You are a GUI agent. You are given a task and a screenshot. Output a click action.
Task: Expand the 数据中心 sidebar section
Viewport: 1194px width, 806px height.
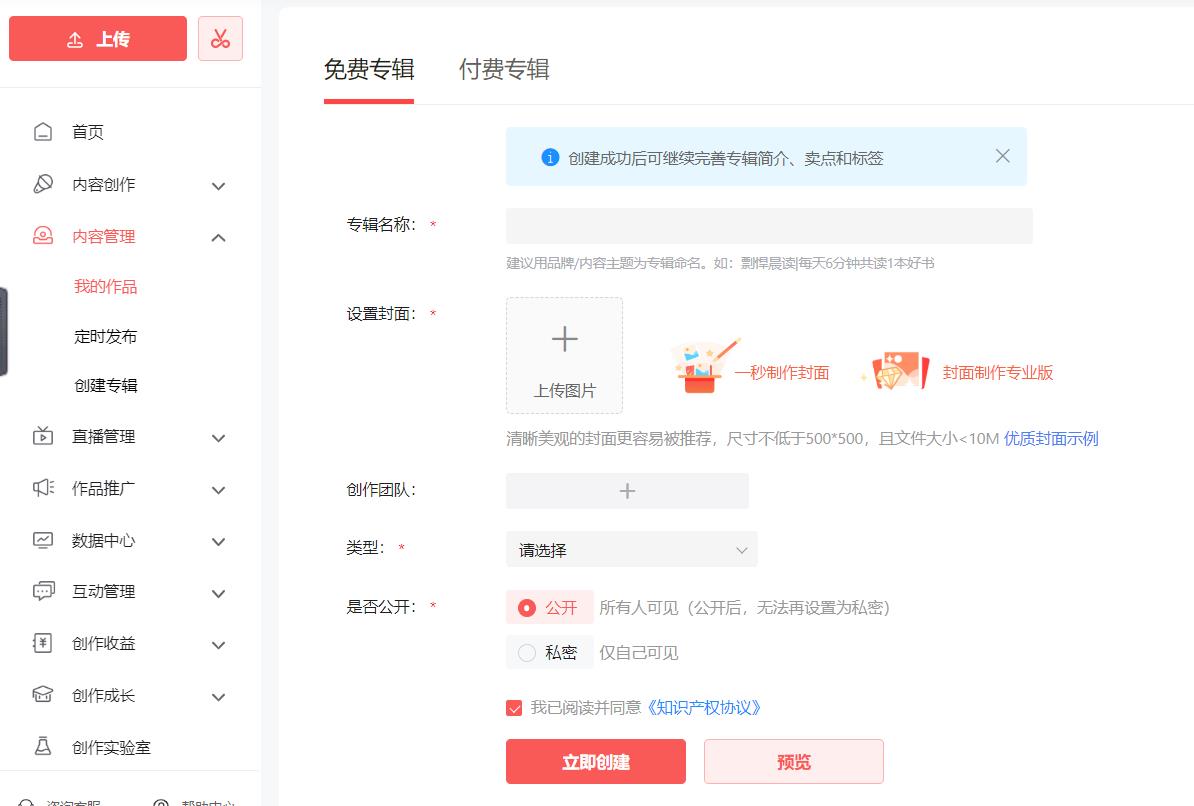pyautogui.click(x=219, y=541)
